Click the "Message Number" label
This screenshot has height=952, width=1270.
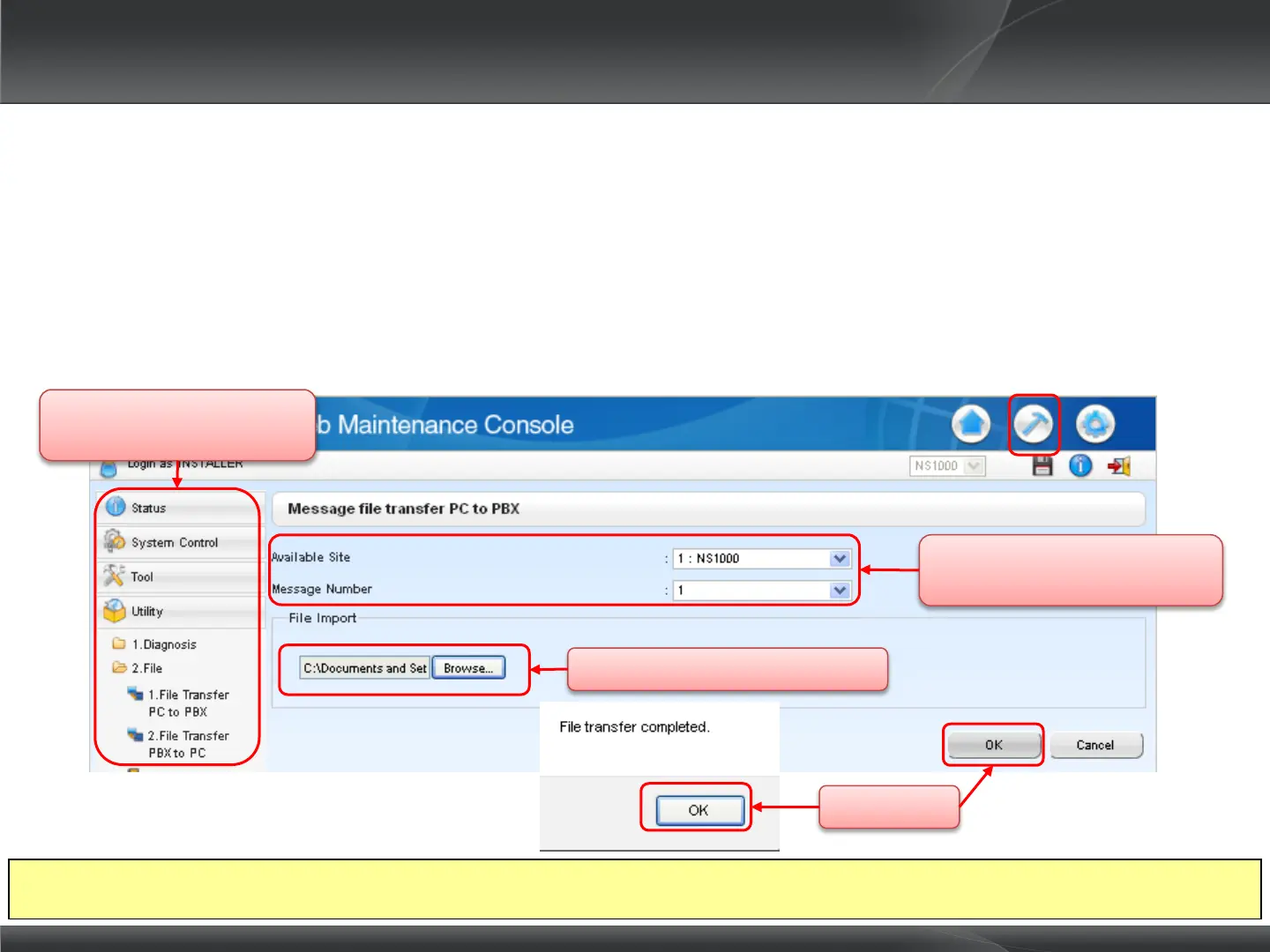coord(322,589)
